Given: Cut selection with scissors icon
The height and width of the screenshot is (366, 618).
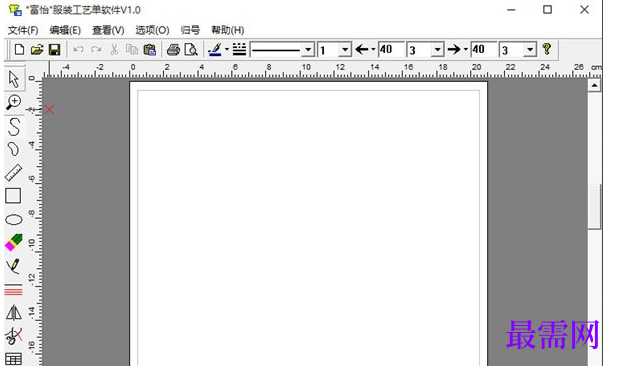Looking at the screenshot, I should coord(114,50).
